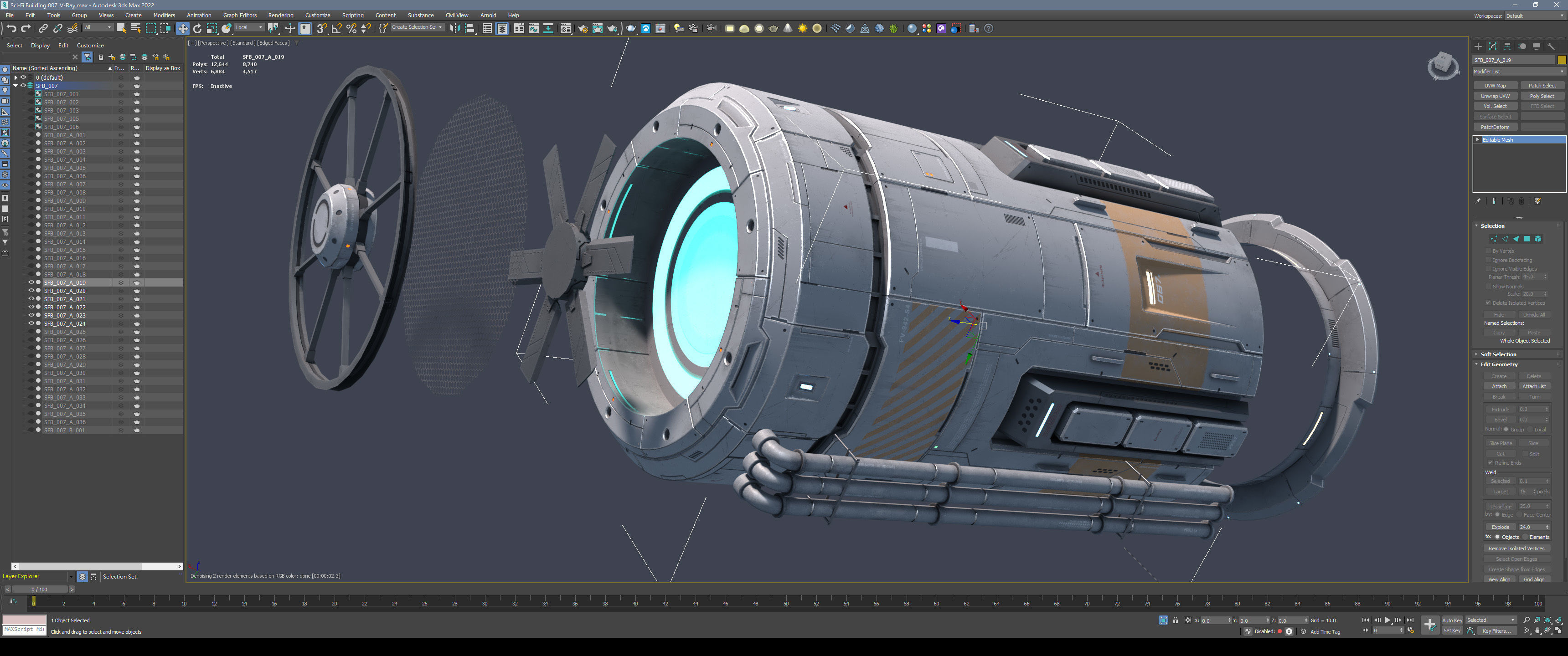Screen dimensions: 1568x656
Task: Click Remove Isolated Vertices button
Action: coord(1516,549)
